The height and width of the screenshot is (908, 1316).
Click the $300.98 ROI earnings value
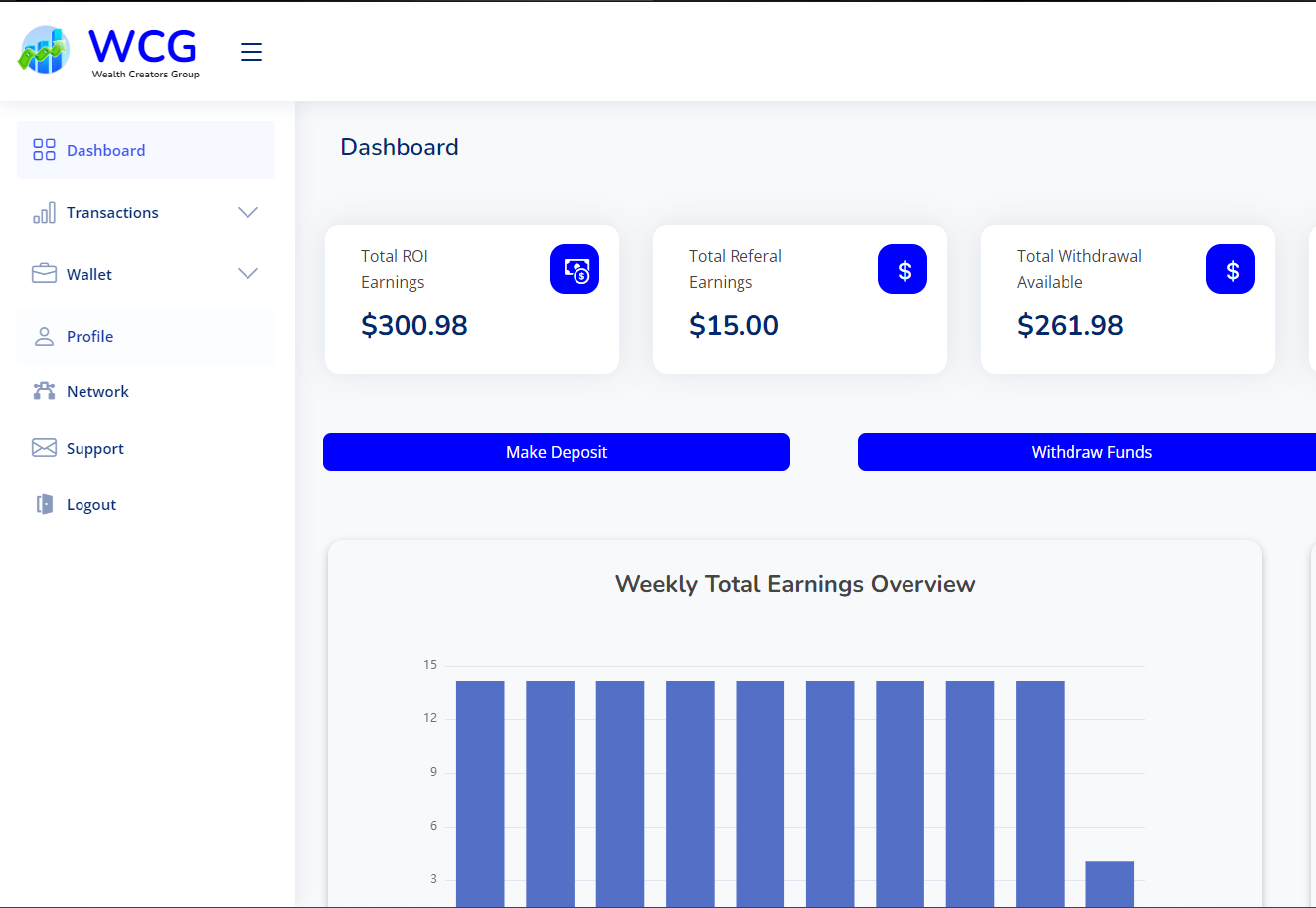tap(414, 325)
